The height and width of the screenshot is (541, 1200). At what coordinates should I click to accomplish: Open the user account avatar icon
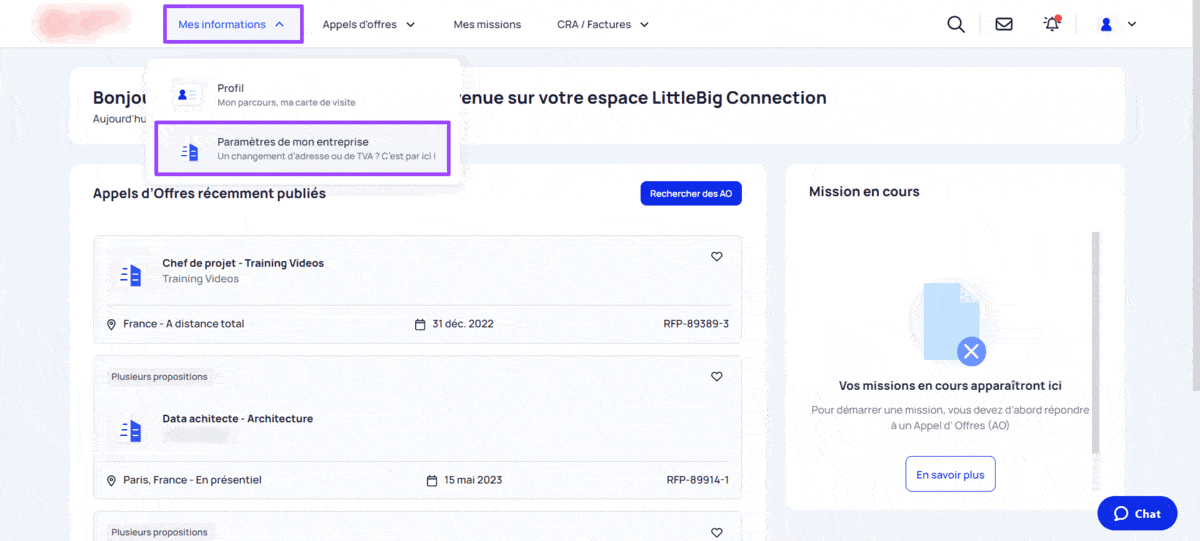coord(1106,24)
